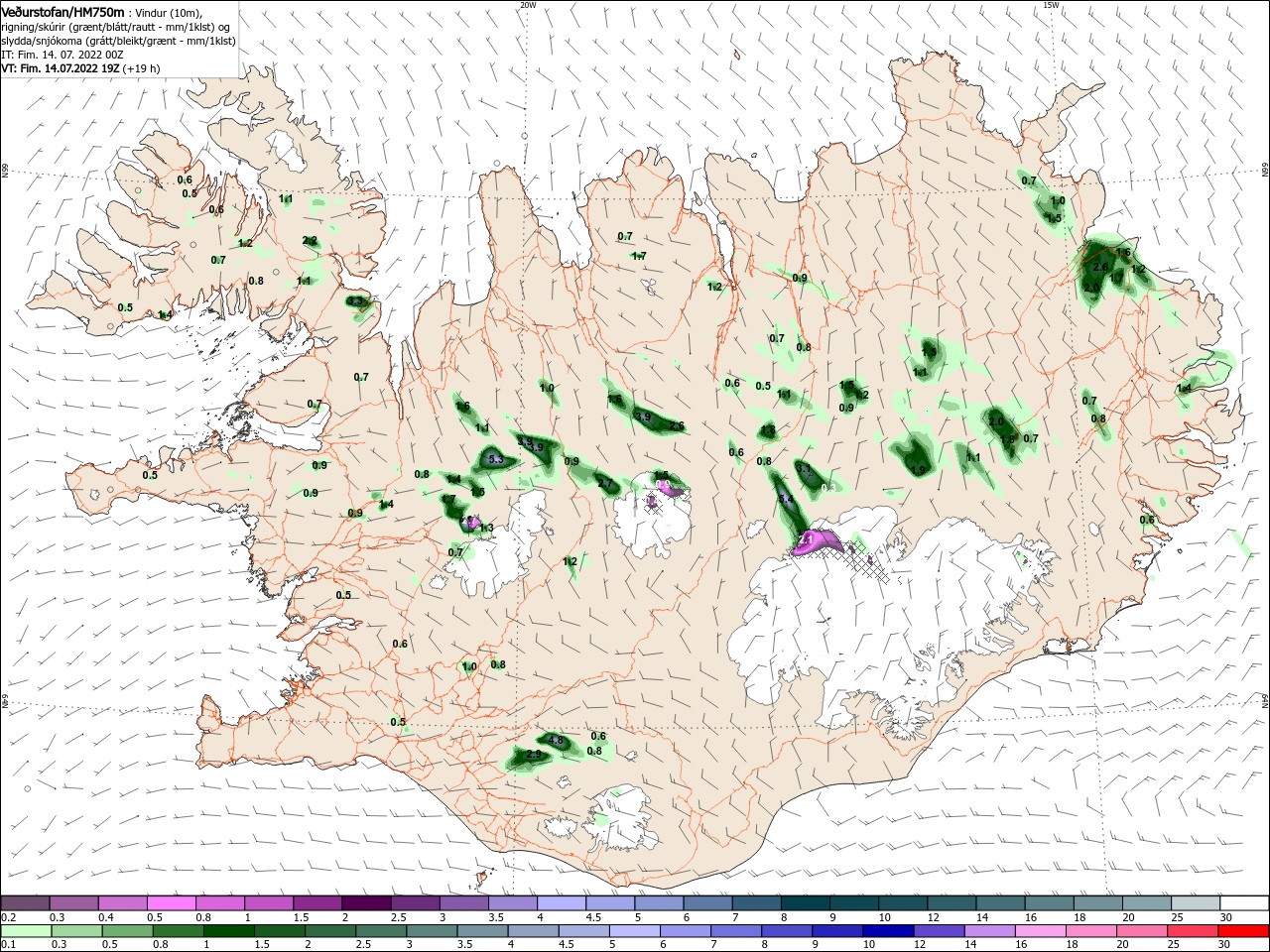Click the bright red 30 swatch in the lower legend row
This screenshot has width=1270, height=952.
1243,931
